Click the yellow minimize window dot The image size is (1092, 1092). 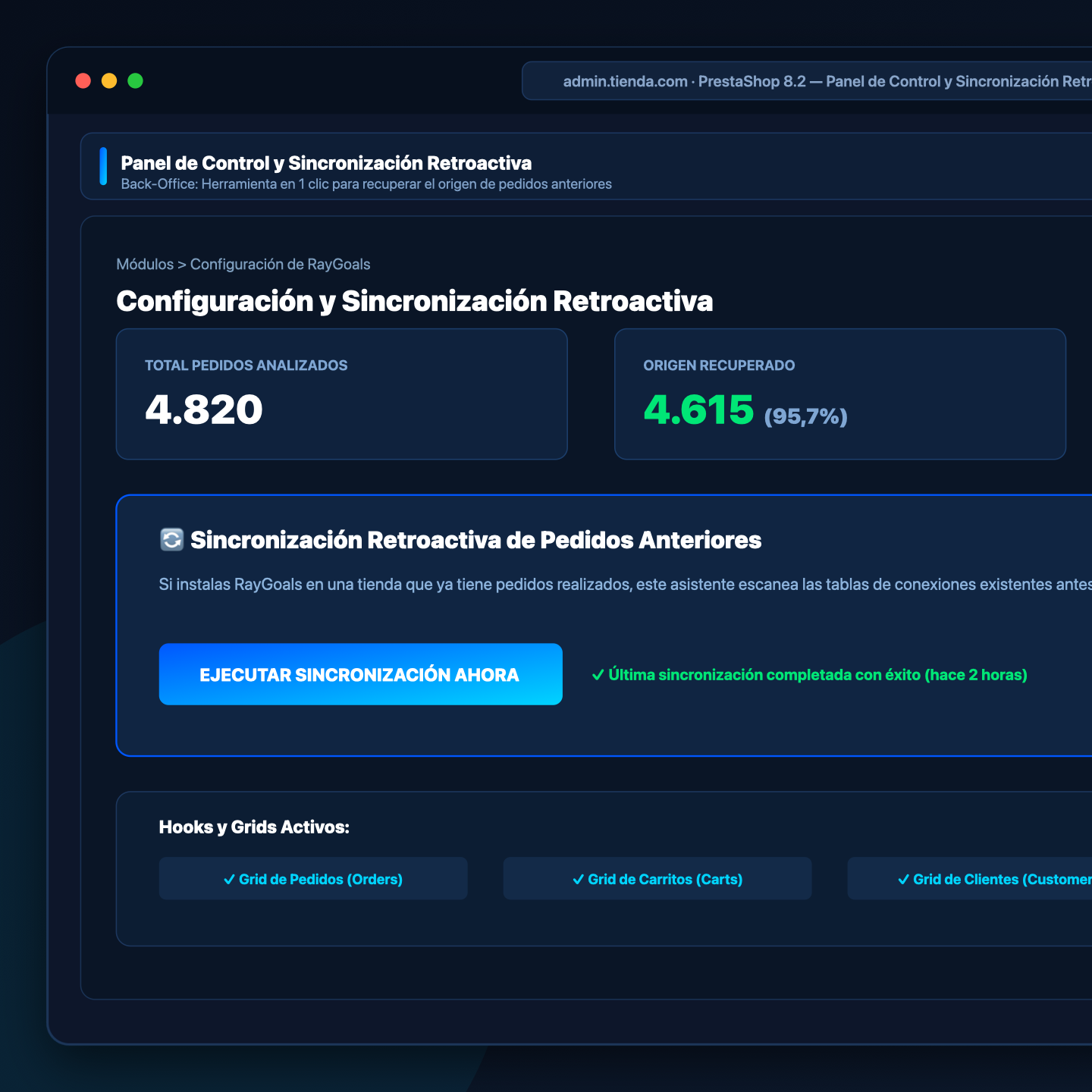(x=109, y=81)
